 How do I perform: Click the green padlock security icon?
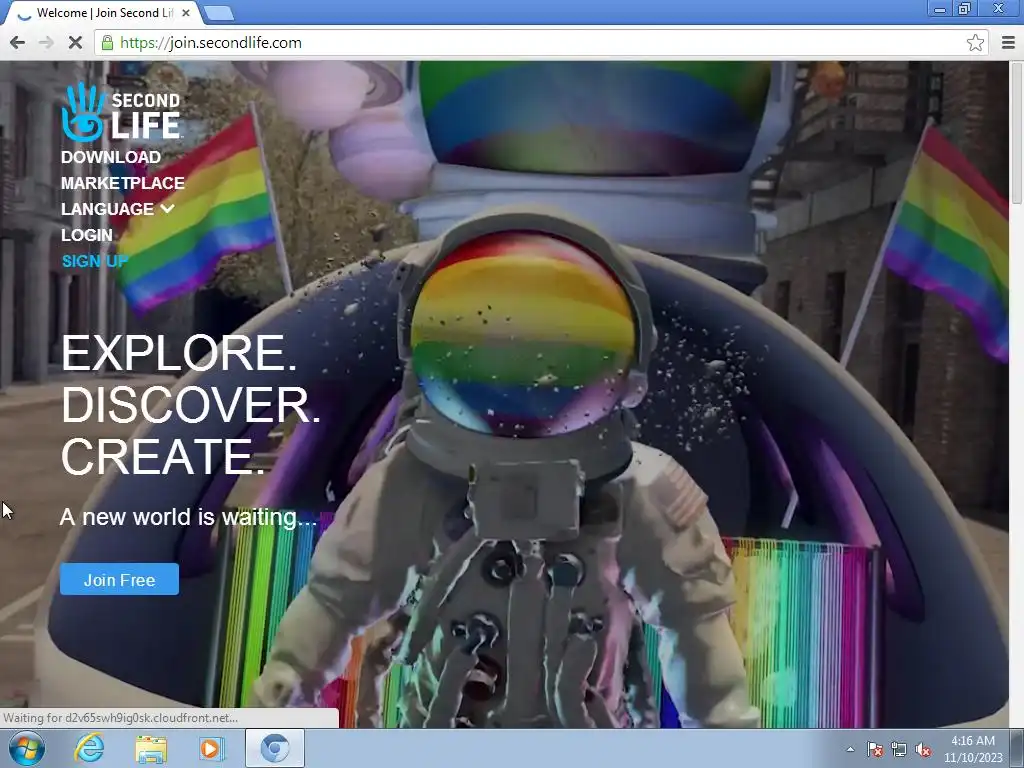pos(107,43)
